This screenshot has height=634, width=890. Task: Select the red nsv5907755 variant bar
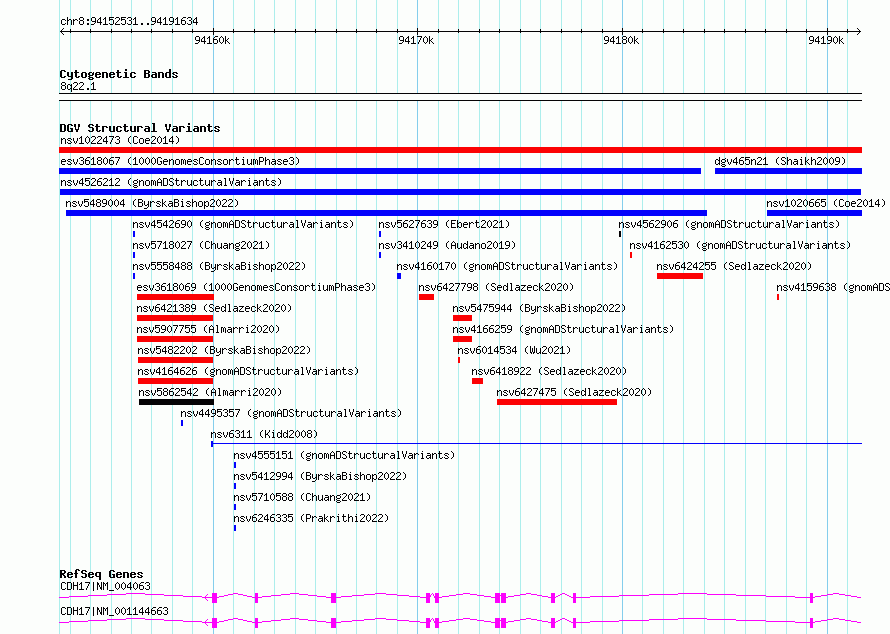point(175,339)
